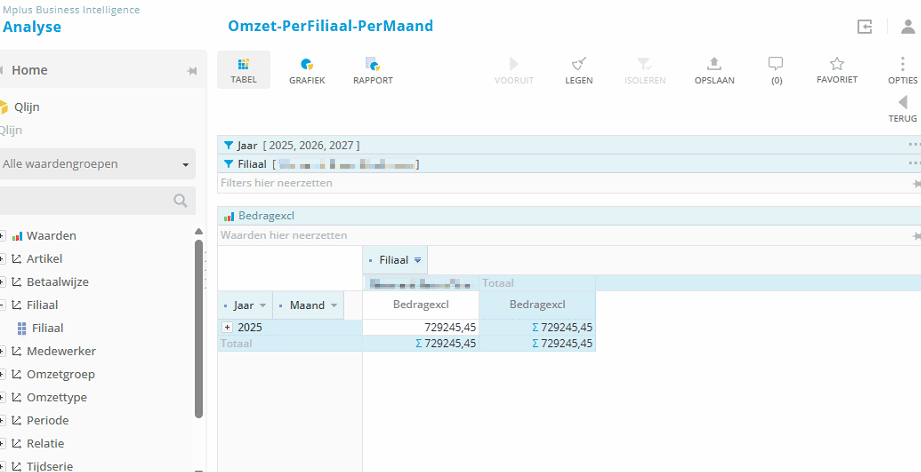This screenshot has height=472, width=921.
Task: Click the Filiaal filter funnel icon
Action: click(x=228, y=164)
